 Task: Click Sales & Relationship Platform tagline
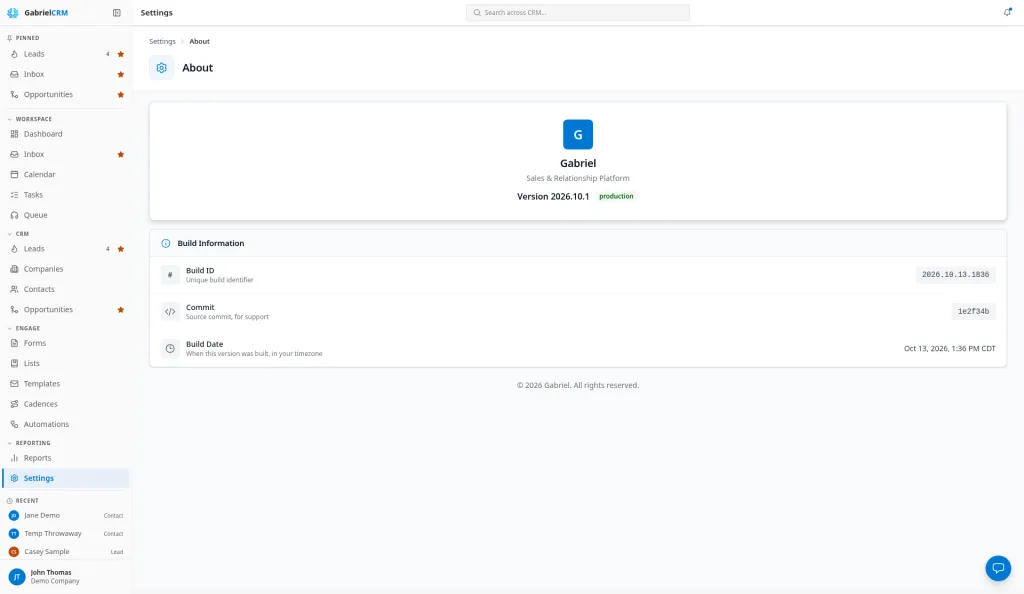[578, 178]
